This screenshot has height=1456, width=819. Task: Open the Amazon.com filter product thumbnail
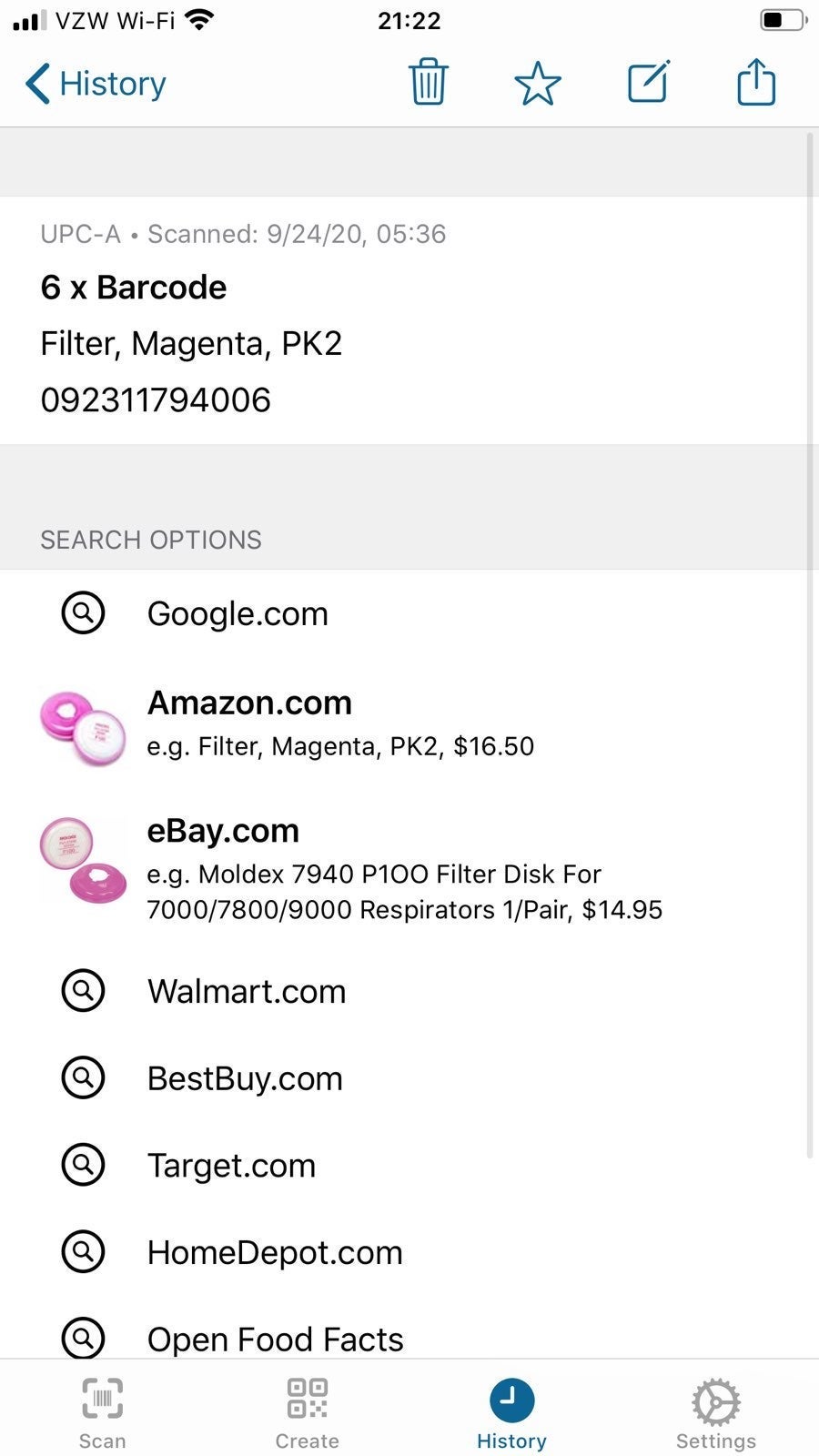pyautogui.click(x=83, y=727)
